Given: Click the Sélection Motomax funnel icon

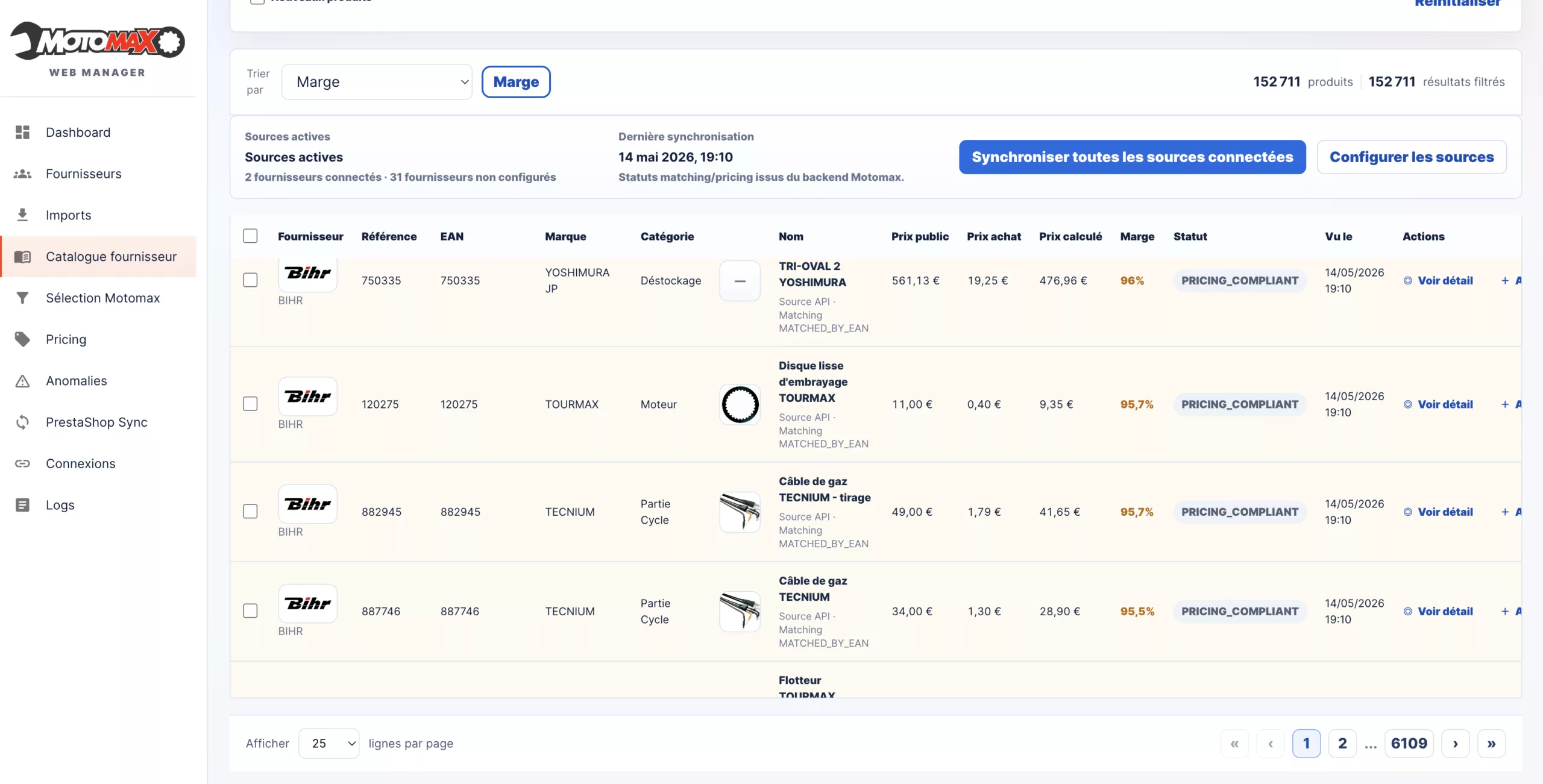Looking at the screenshot, I should (x=22, y=298).
